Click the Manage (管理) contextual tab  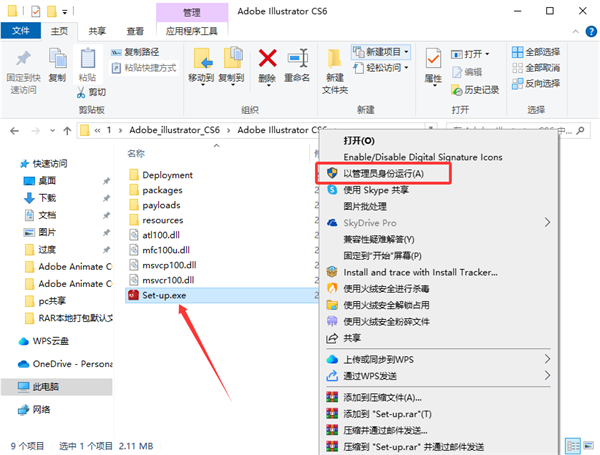pyautogui.click(x=192, y=13)
